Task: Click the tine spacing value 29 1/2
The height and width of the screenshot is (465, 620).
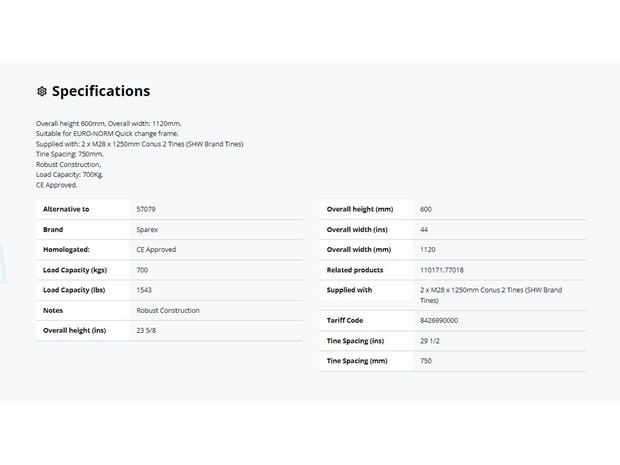Action: coord(430,340)
